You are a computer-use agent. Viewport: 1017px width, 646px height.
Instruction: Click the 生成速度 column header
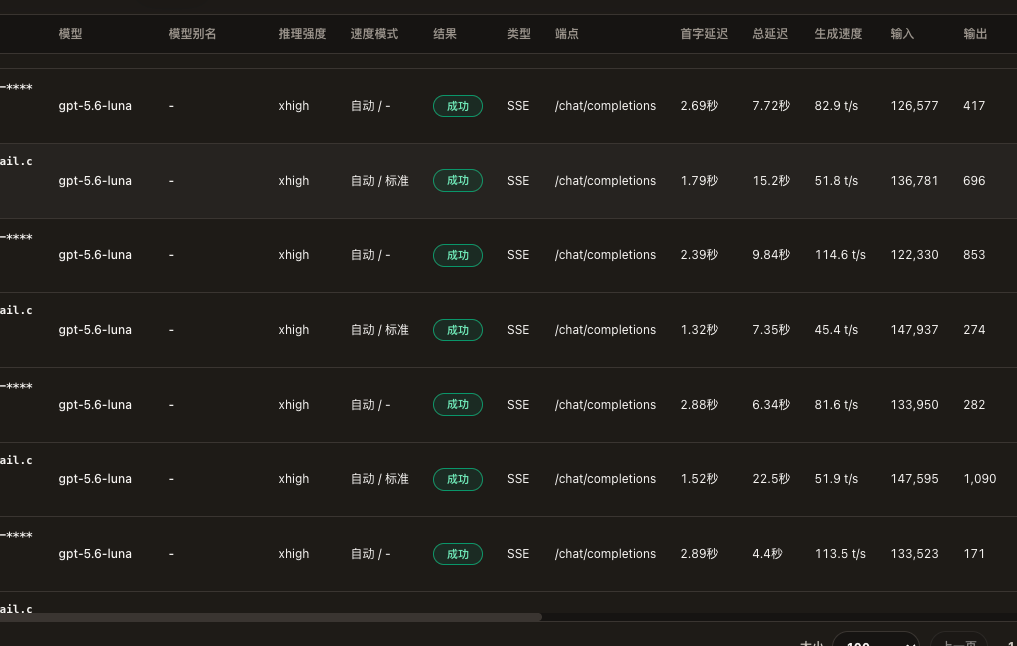(x=838, y=34)
